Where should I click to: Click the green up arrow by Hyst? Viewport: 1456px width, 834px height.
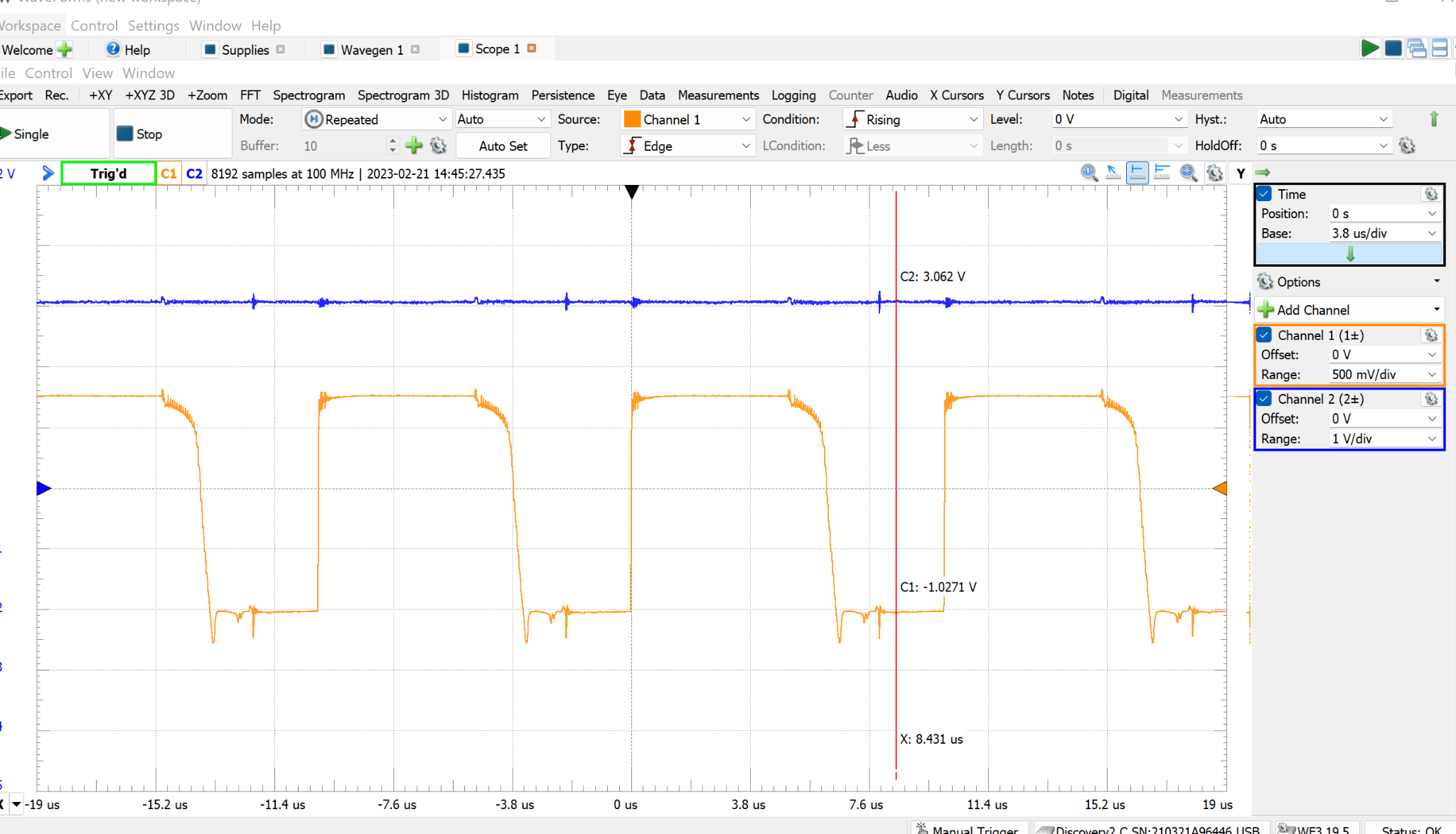pyautogui.click(x=1434, y=119)
